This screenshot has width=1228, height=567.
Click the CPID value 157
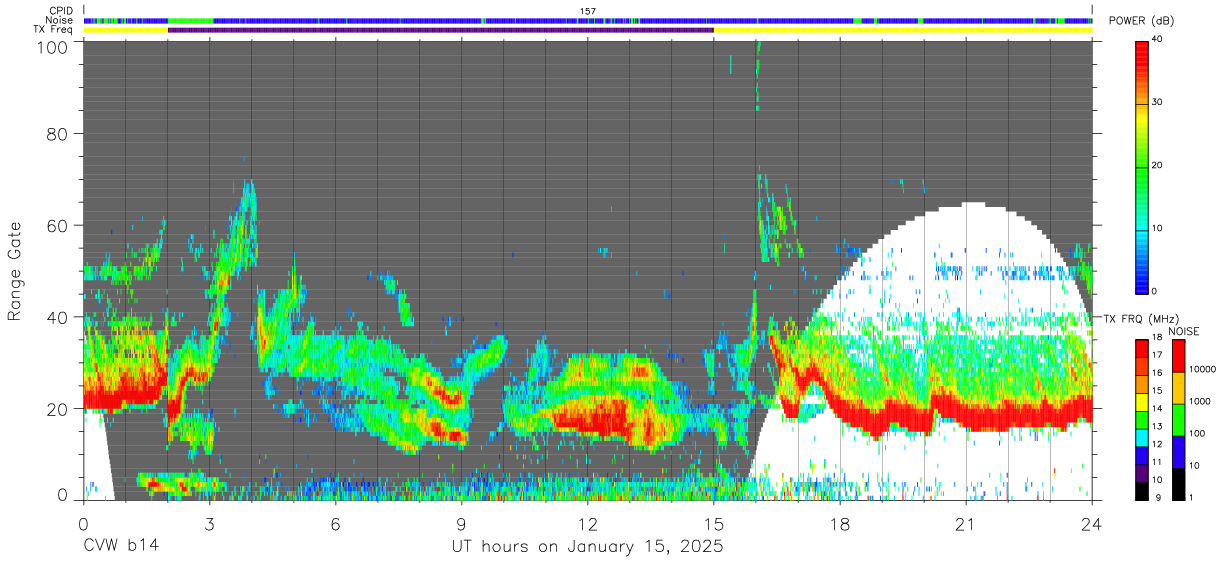[588, 11]
